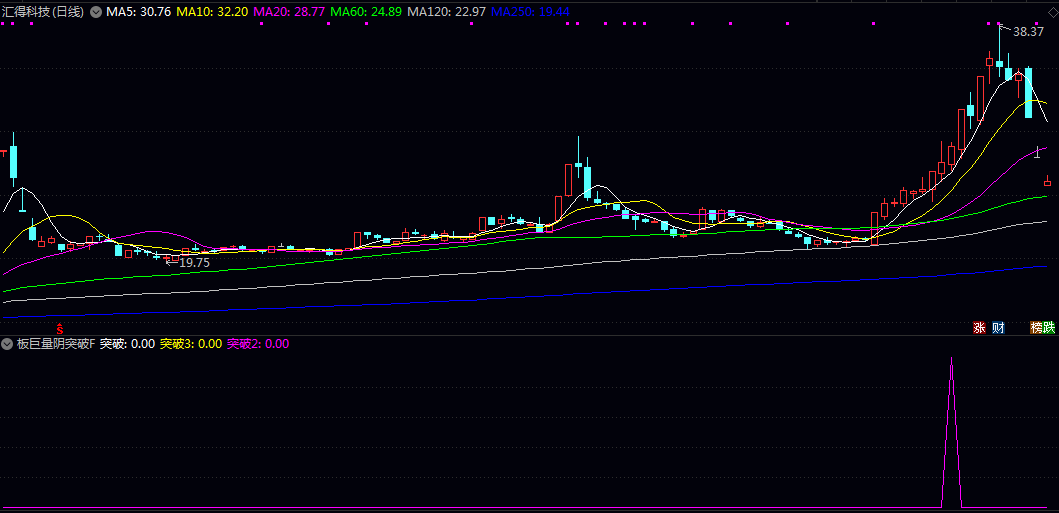1059x513 pixels.
Task: Click the MA120: 22.97 label
Action: (x=448, y=11)
